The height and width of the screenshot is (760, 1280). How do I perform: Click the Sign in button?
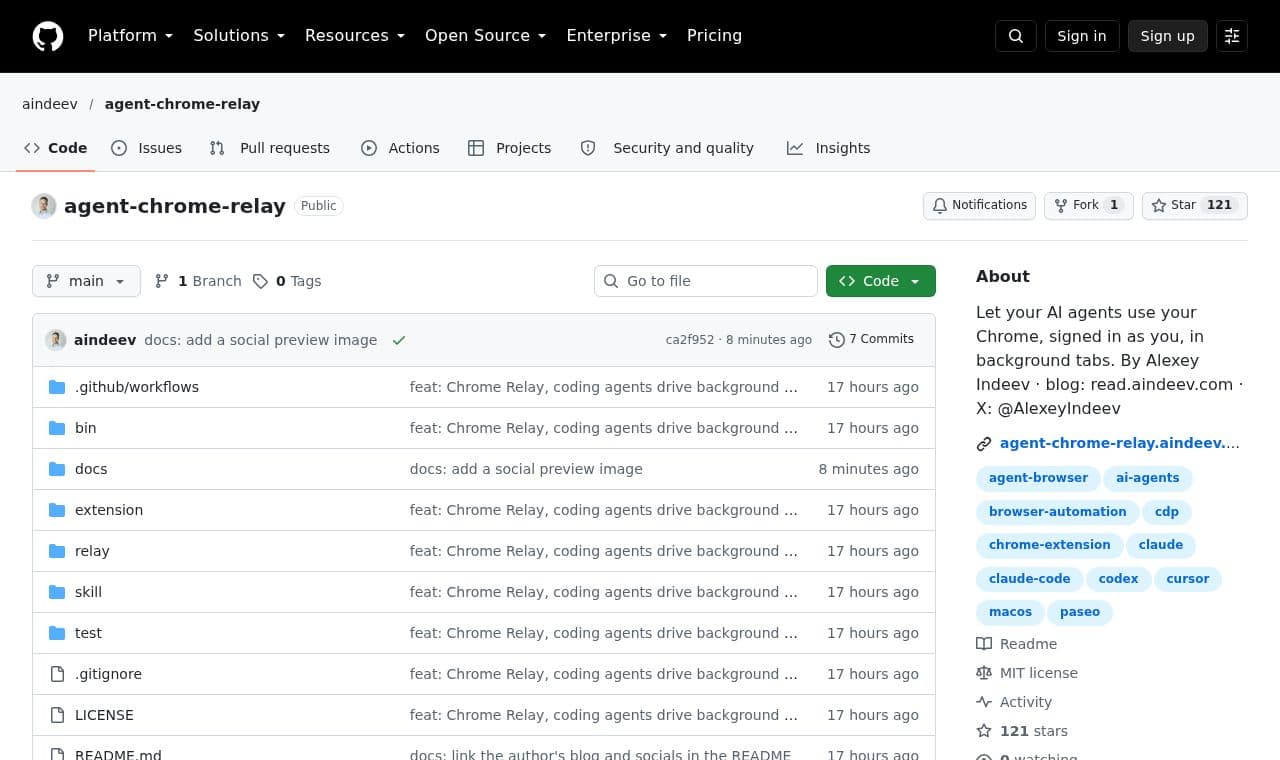(x=1082, y=36)
